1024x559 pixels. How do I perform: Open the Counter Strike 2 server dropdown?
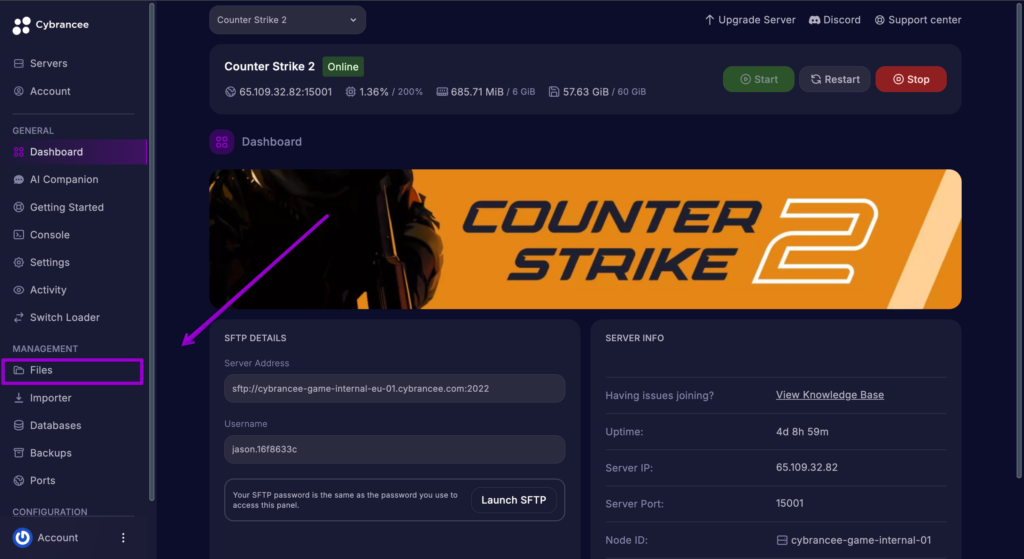coord(287,20)
